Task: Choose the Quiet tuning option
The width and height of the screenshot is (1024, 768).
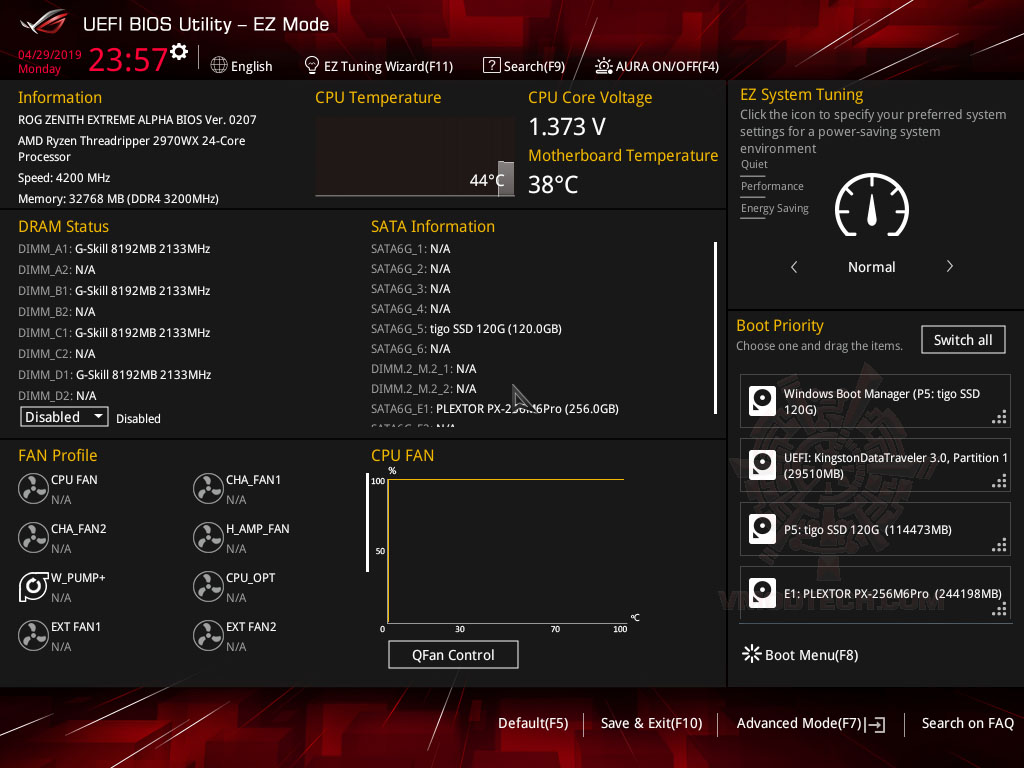Action: point(754,165)
